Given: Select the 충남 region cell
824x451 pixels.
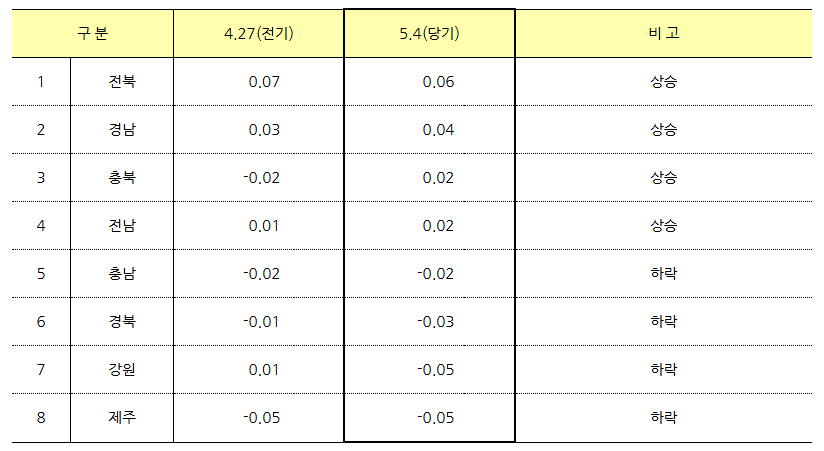Looking at the screenshot, I should point(122,273).
